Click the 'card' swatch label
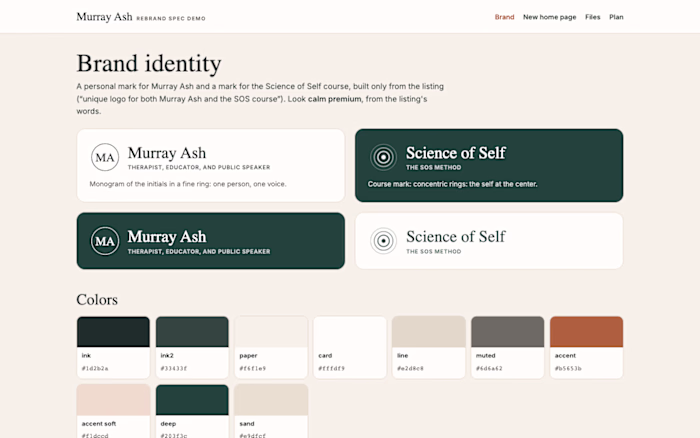 [x=325, y=355]
